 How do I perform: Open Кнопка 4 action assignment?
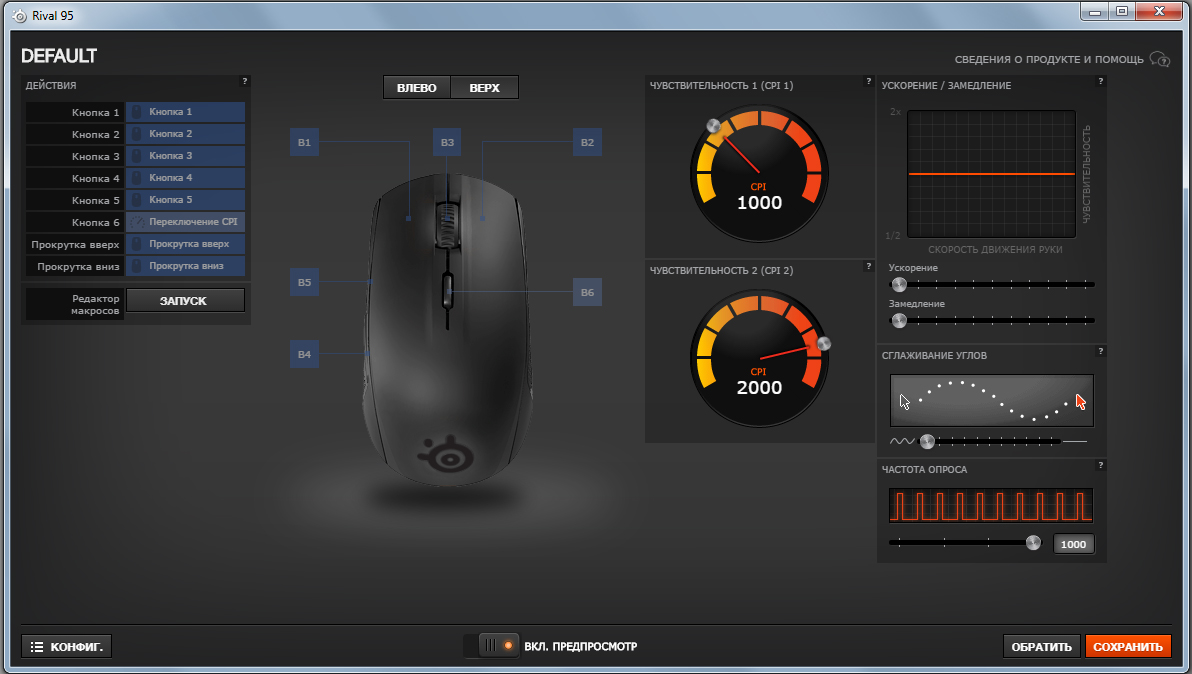coord(185,178)
